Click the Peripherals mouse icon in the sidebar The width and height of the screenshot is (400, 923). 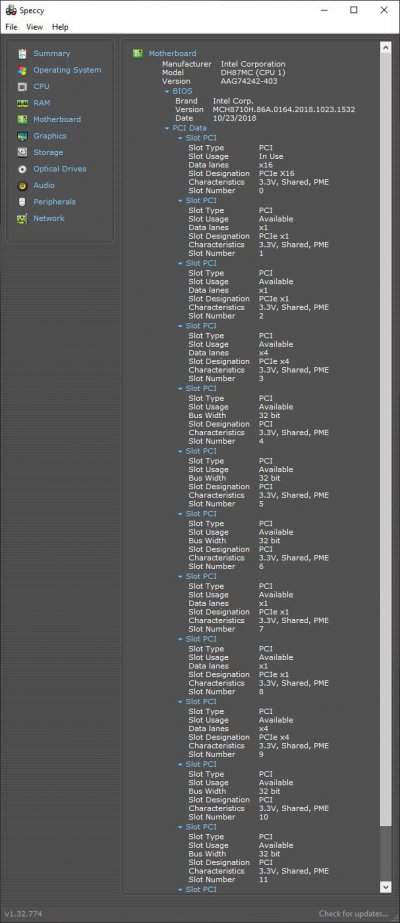pyautogui.click(x=22, y=202)
